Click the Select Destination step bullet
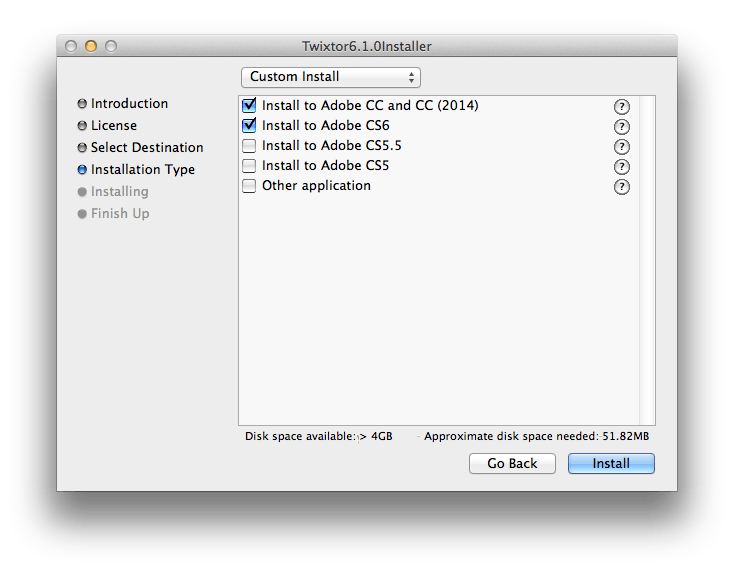Image resolution: width=734 pixels, height=570 pixels. click(82, 147)
